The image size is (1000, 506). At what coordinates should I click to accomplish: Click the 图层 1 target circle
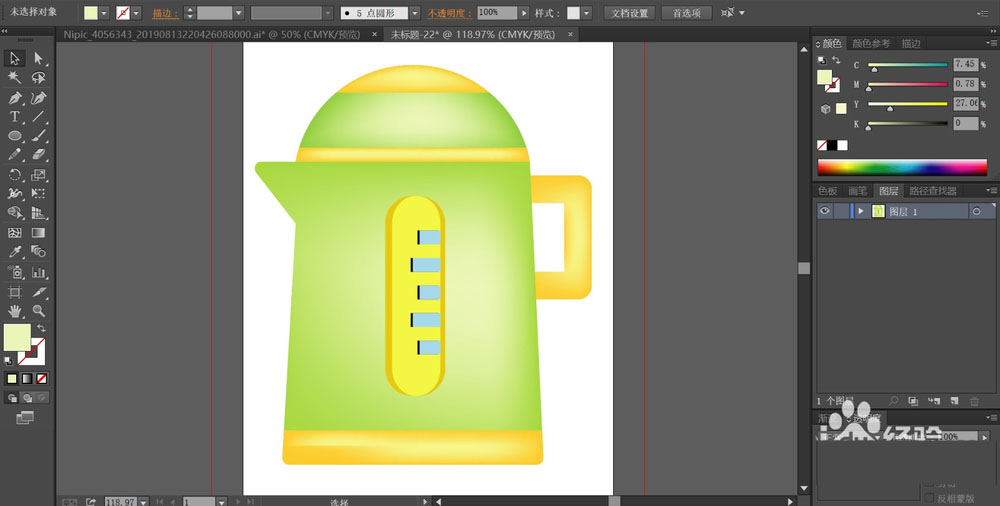(x=976, y=211)
